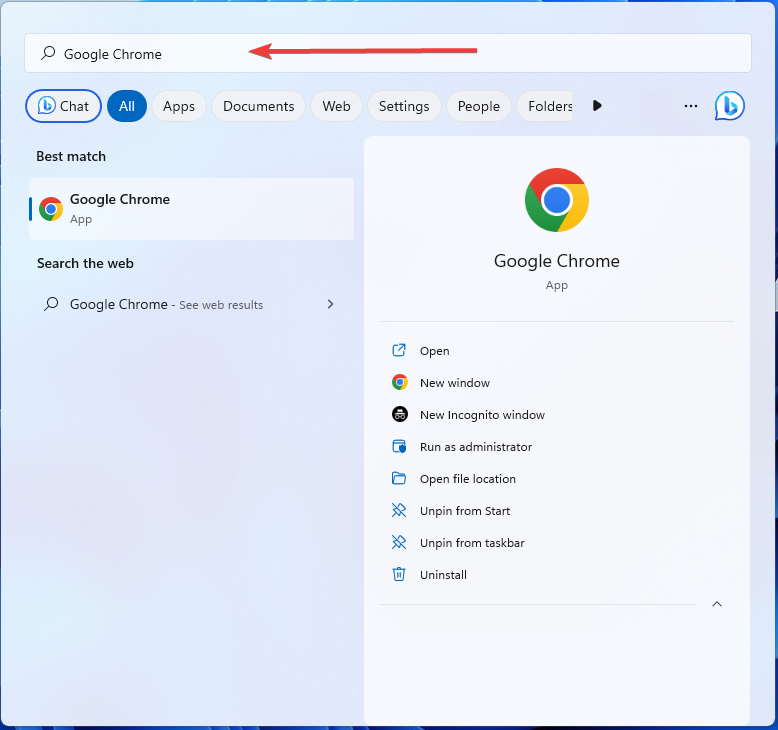Select the Folders filter tab
778x730 pixels.
545,106
